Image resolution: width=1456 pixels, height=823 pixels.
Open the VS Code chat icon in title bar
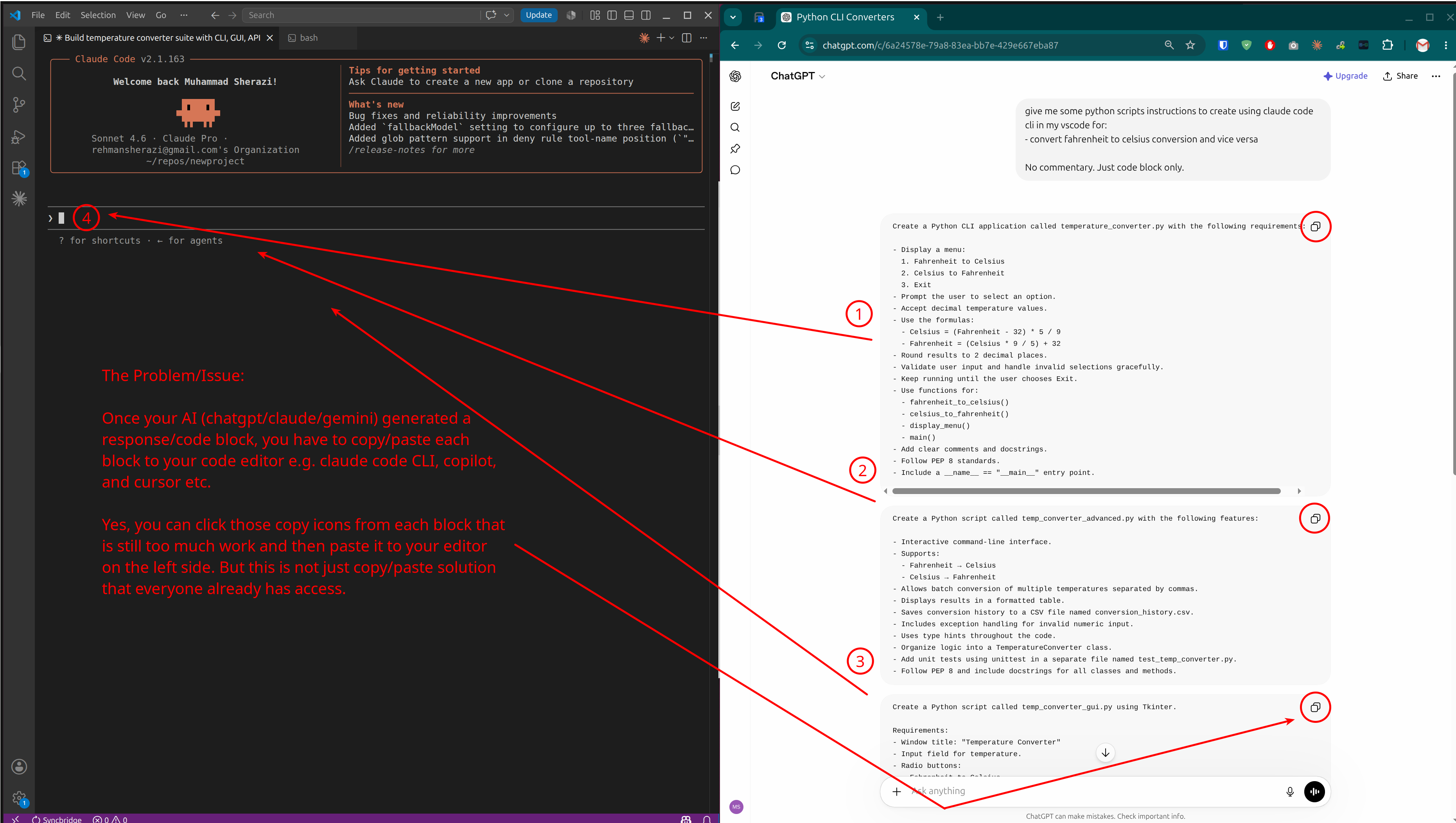point(490,15)
